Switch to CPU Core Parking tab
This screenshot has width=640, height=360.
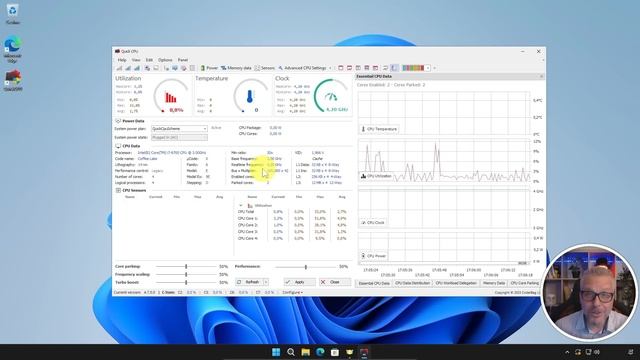pos(524,283)
